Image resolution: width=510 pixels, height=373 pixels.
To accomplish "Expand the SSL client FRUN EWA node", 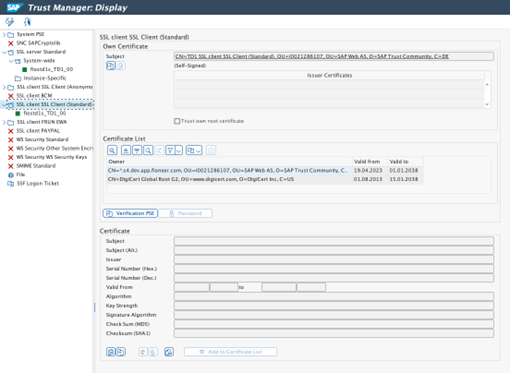I will coord(4,122).
